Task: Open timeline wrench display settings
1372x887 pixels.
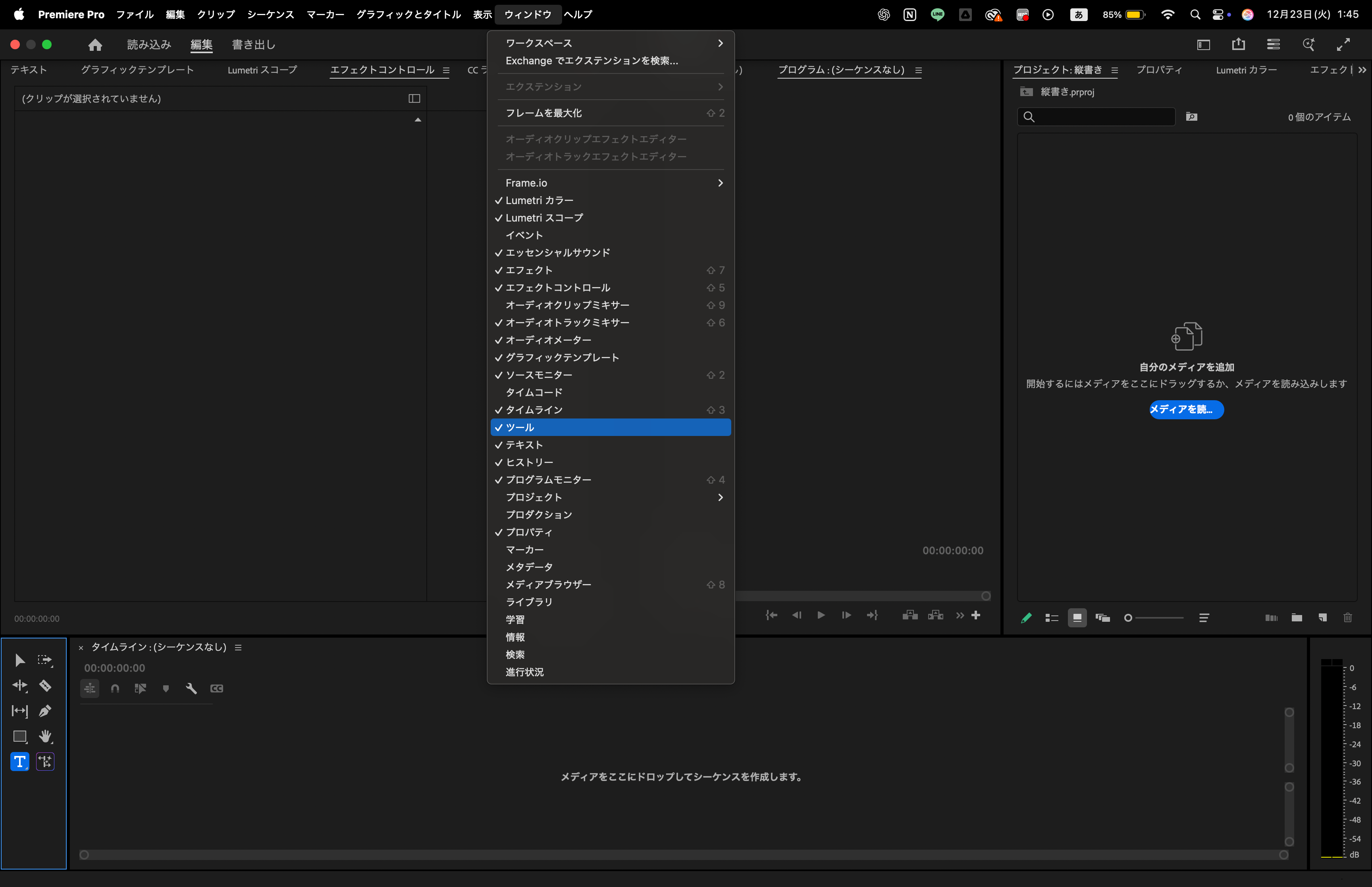Action: [191, 688]
